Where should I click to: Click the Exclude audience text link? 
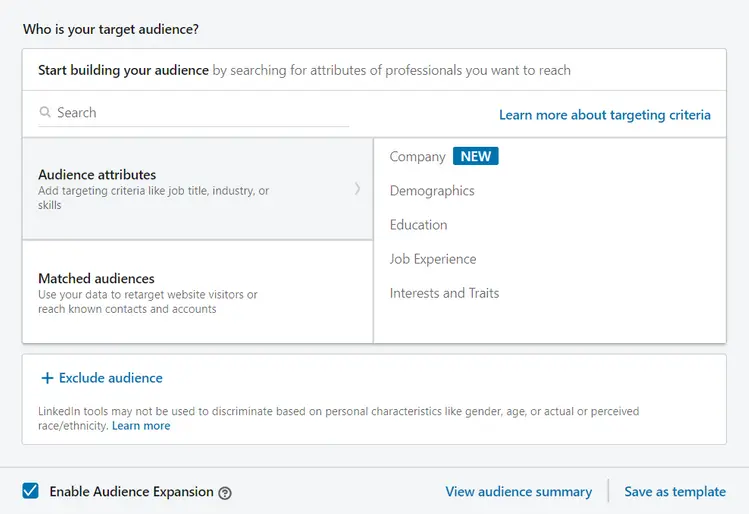tap(110, 378)
